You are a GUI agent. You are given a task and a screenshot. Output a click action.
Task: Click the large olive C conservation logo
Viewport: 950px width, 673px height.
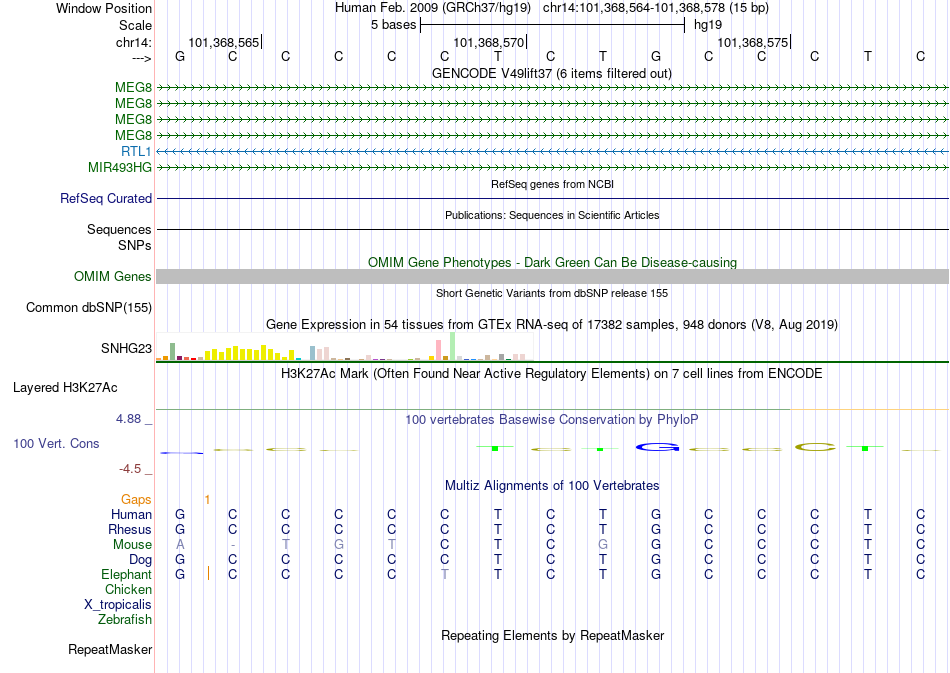coord(815,448)
